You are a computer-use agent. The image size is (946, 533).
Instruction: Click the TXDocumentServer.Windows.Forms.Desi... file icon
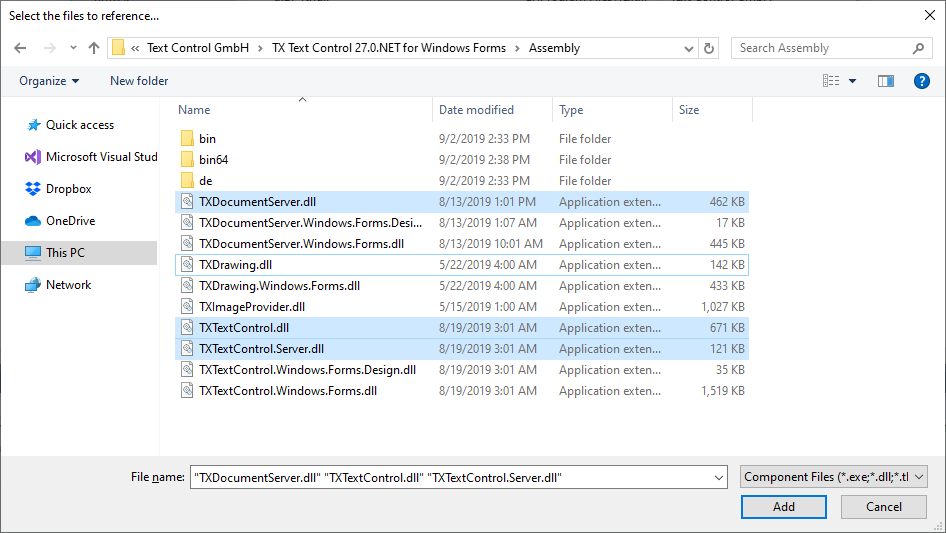tap(187, 223)
